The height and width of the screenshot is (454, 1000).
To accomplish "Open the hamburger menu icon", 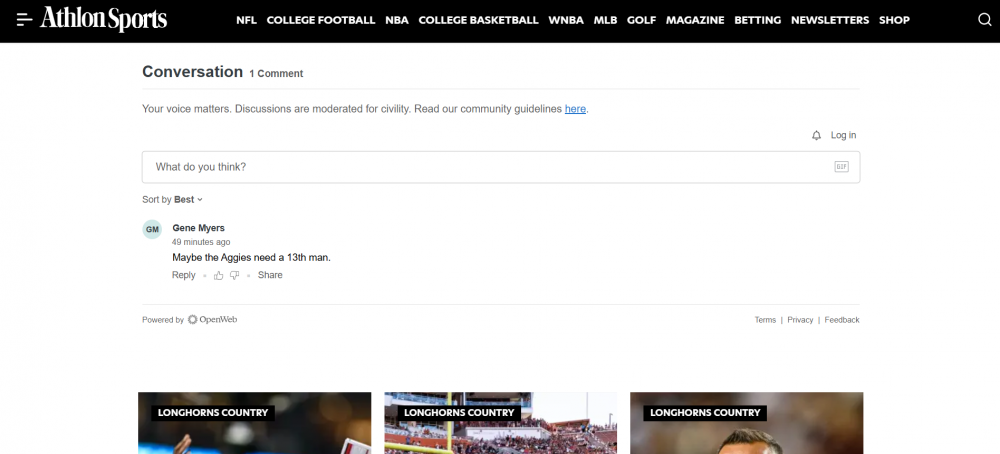I will click(x=24, y=19).
